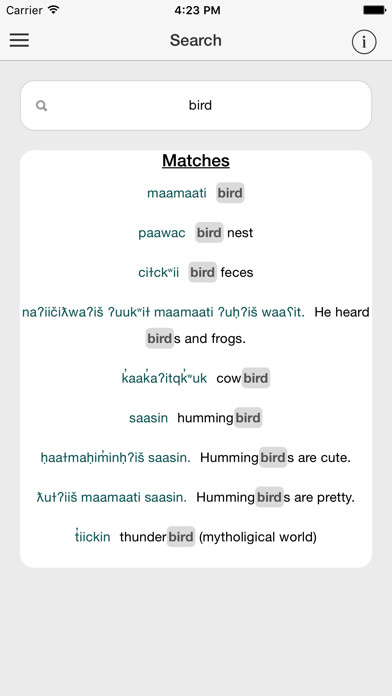Image resolution: width=392 pixels, height=696 pixels.
Task: Tap highlighted 'bird' in maamaati row
Action: [x=230, y=193]
